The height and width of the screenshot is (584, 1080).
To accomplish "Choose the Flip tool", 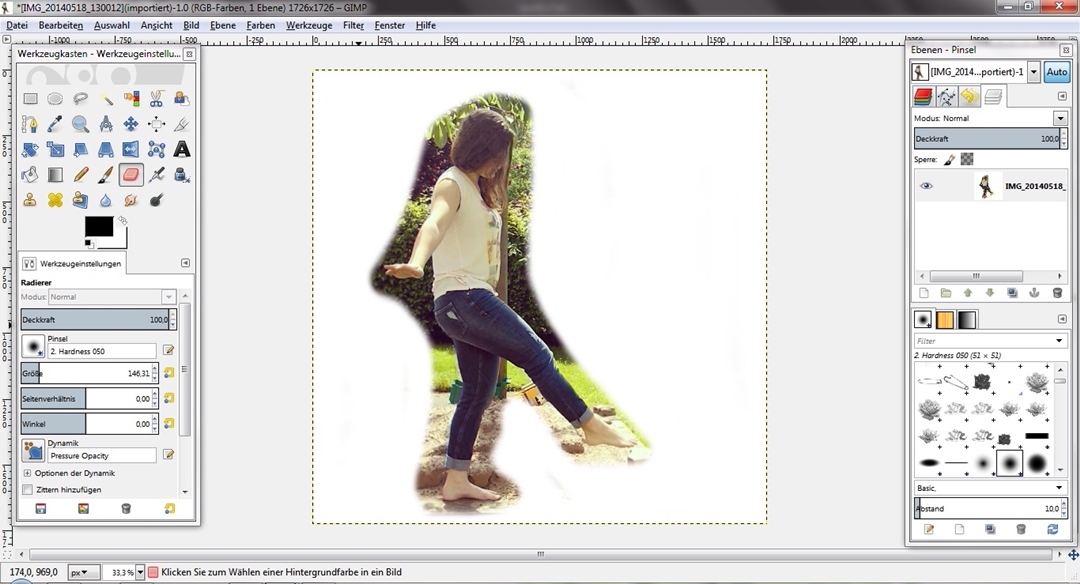I will 131,149.
